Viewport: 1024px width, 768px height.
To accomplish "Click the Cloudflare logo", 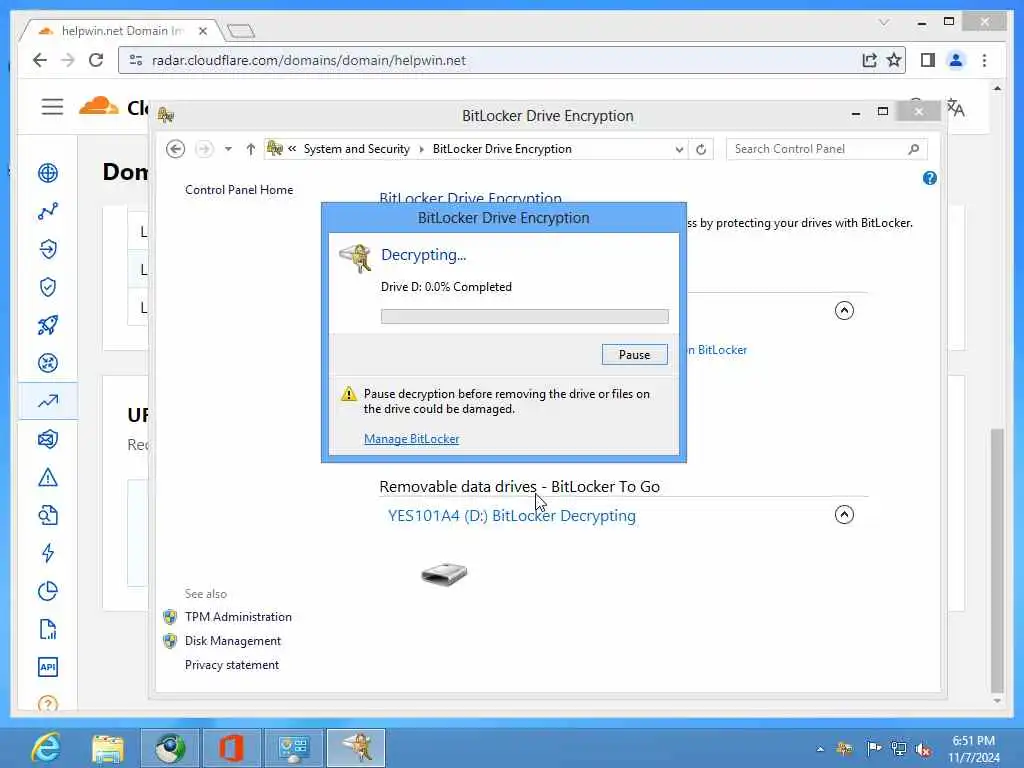I will (x=99, y=106).
